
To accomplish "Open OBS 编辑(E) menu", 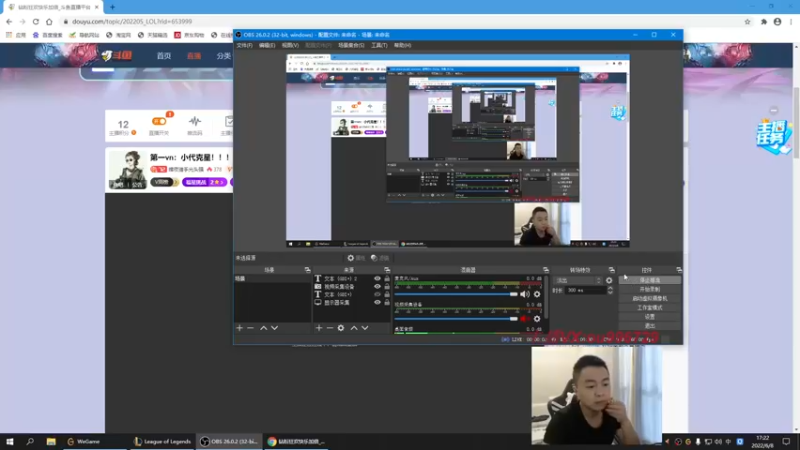I will [x=267, y=45].
